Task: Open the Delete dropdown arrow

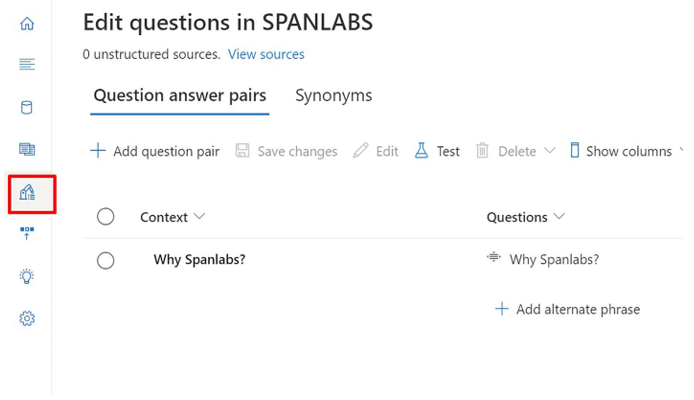Action: tap(549, 151)
